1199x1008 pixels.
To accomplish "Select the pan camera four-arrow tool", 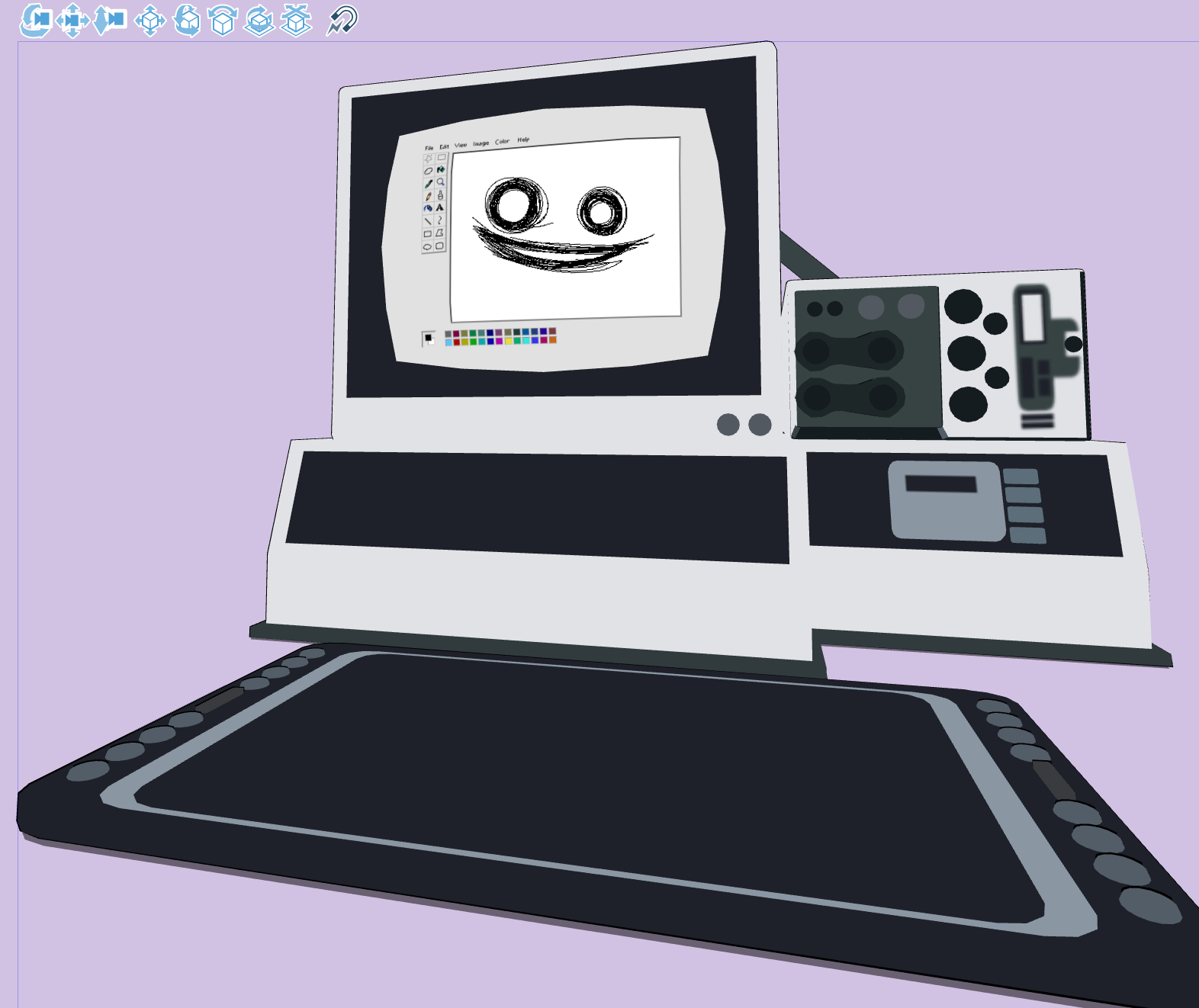I will 72,20.
